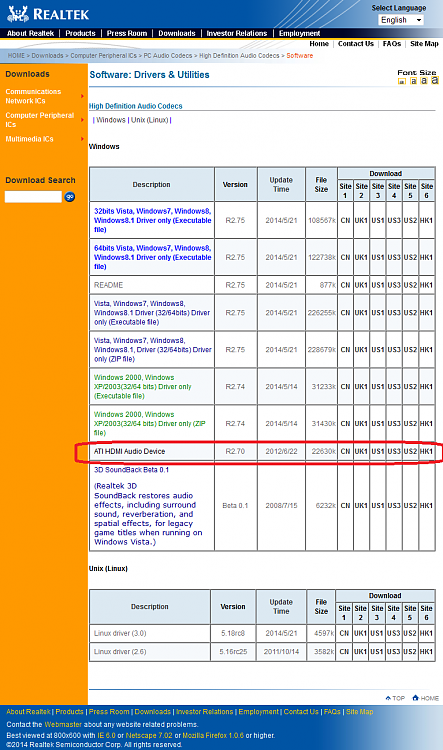Click README row CN download link

[345, 285]
